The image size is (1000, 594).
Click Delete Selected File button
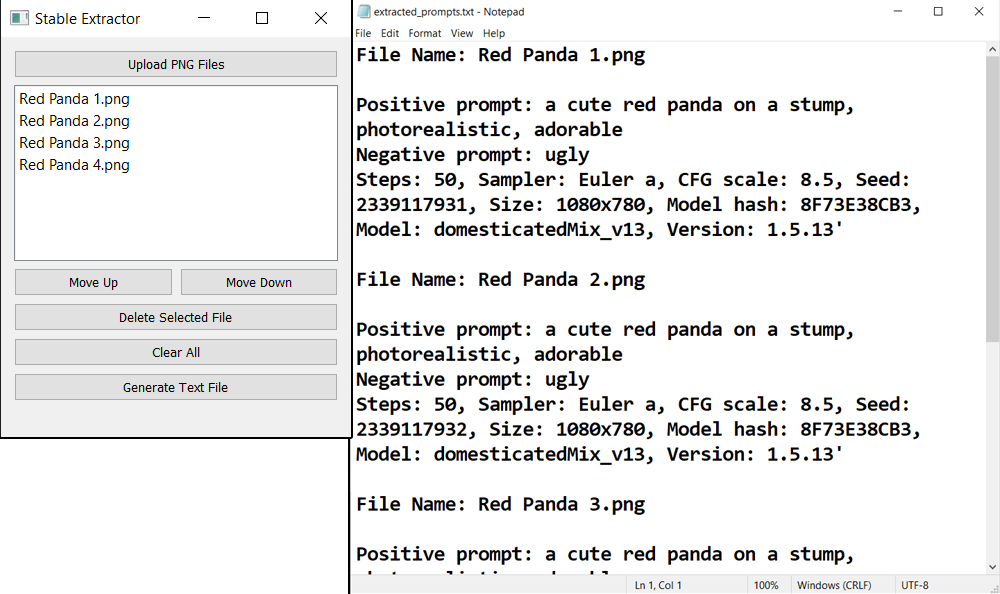coord(176,317)
